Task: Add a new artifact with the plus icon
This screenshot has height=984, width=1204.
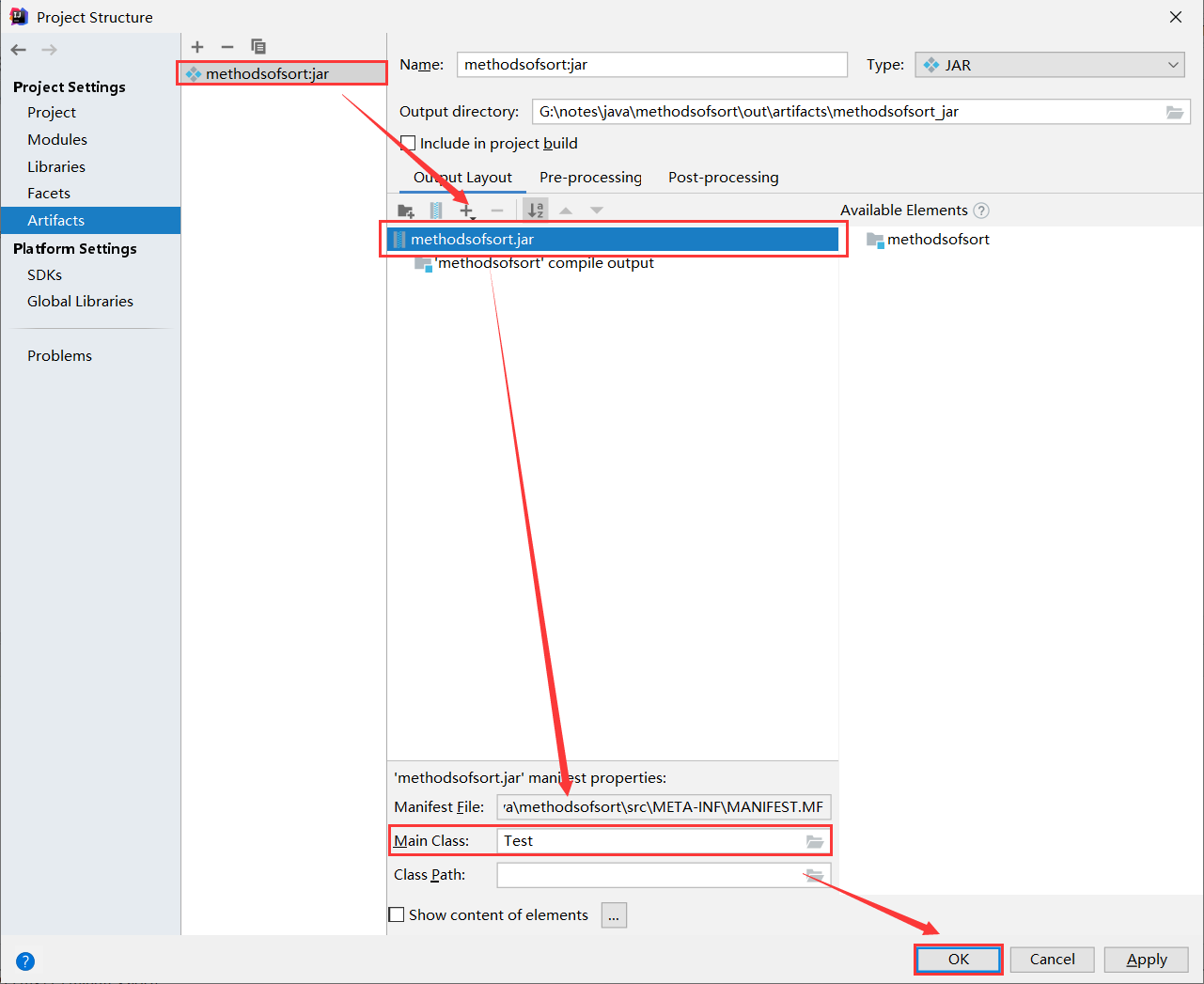Action: coord(197,46)
